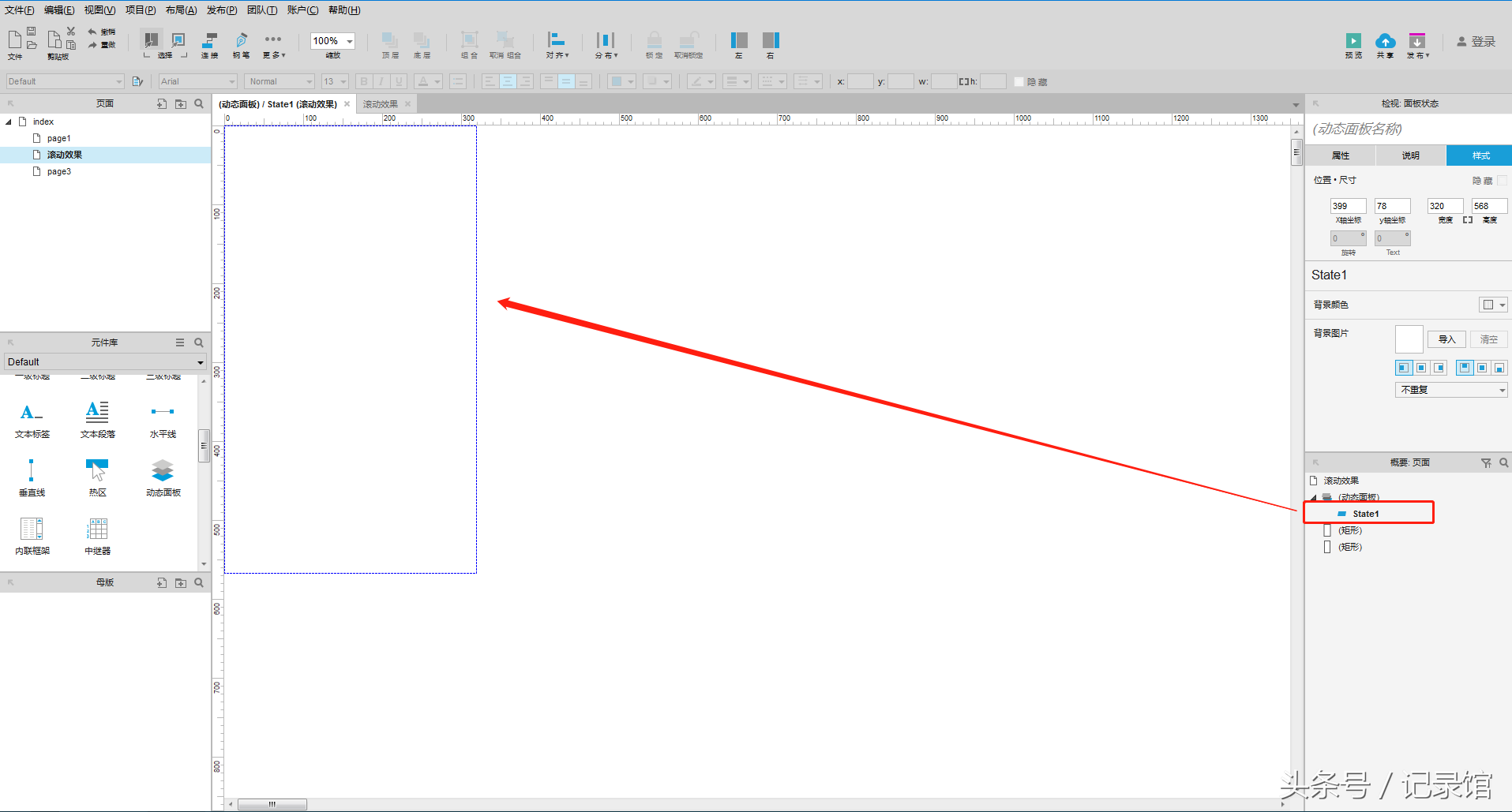
Task: Open the fill color swatch in format bar
Action: [622, 81]
